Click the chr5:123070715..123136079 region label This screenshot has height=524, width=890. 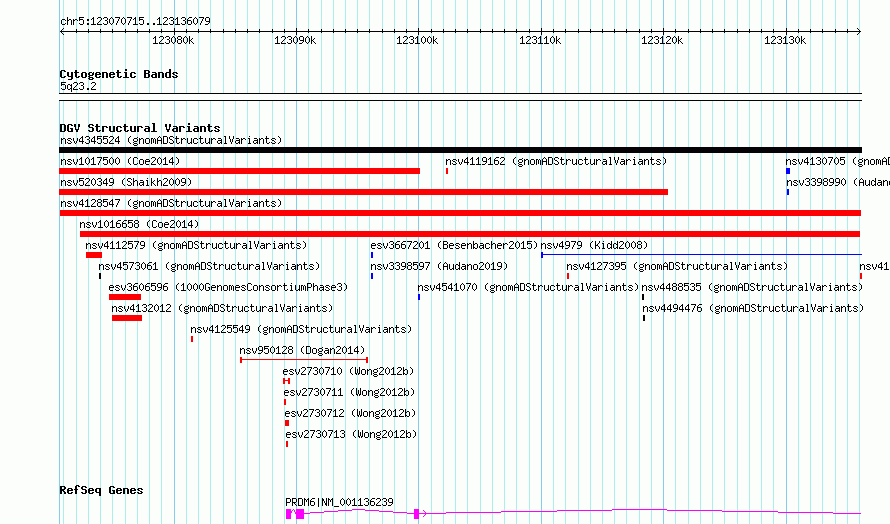click(x=135, y=21)
